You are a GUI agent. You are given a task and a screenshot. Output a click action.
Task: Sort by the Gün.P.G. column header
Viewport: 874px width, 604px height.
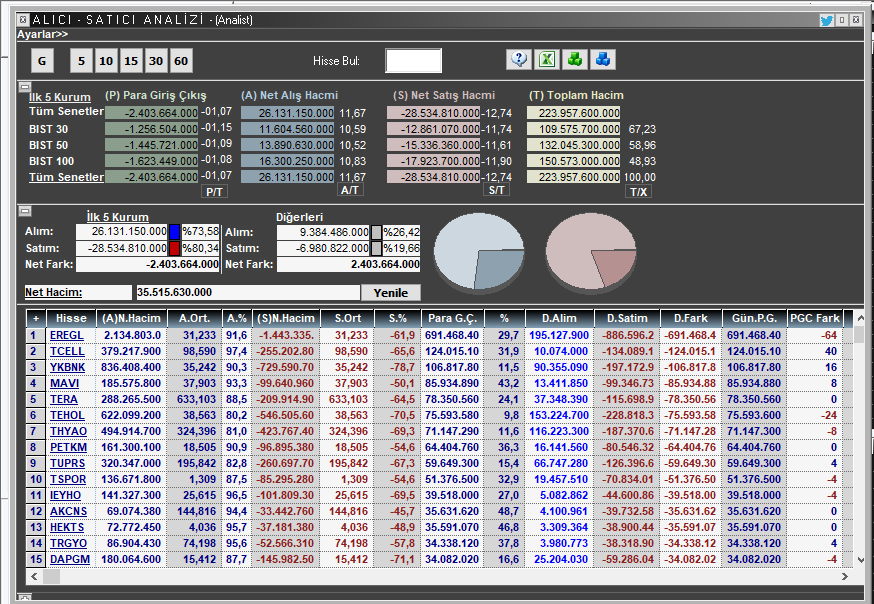point(755,318)
